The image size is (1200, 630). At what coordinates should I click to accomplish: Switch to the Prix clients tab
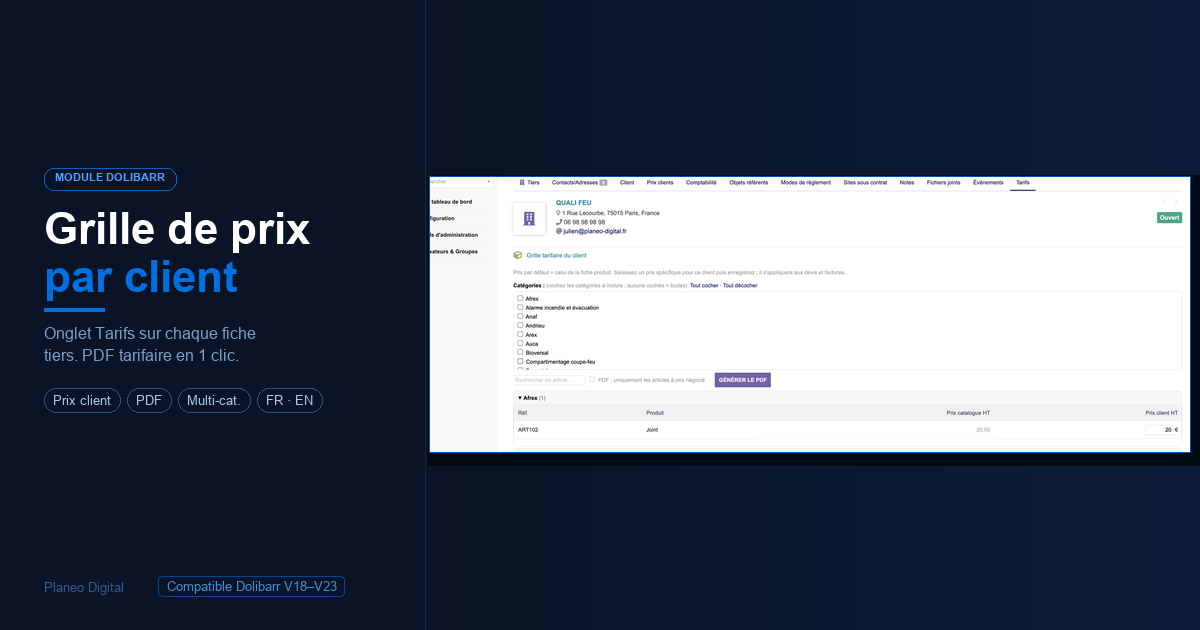click(x=660, y=183)
